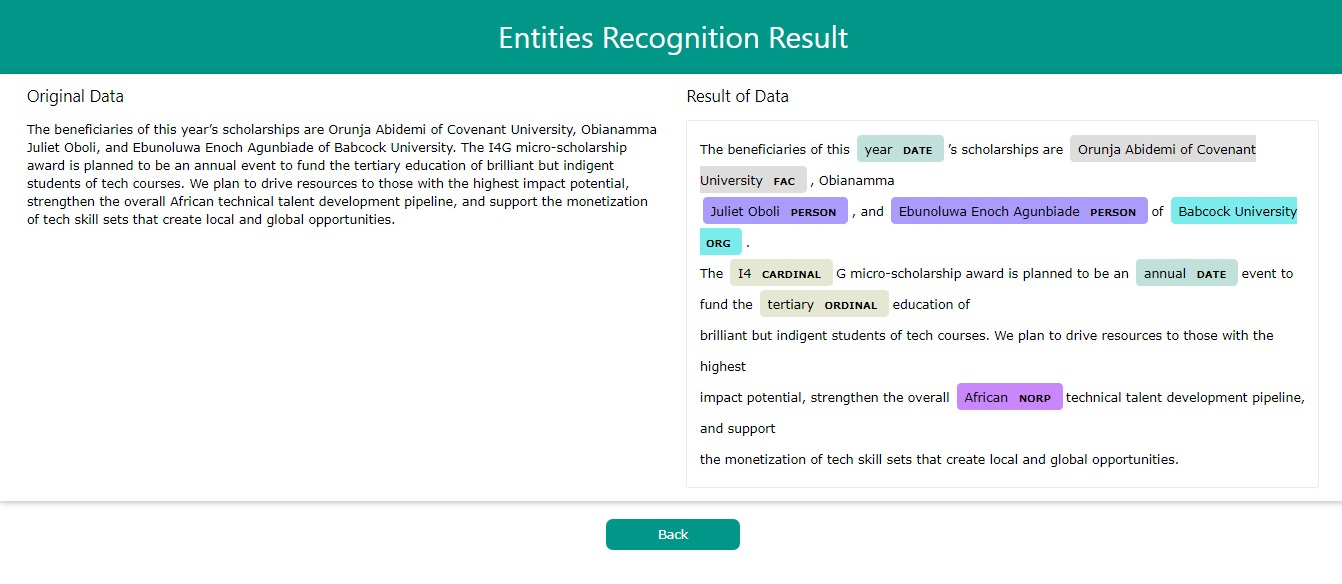The image size is (1342, 584).
Task: Click the original data paragraph text
Action: [340, 174]
